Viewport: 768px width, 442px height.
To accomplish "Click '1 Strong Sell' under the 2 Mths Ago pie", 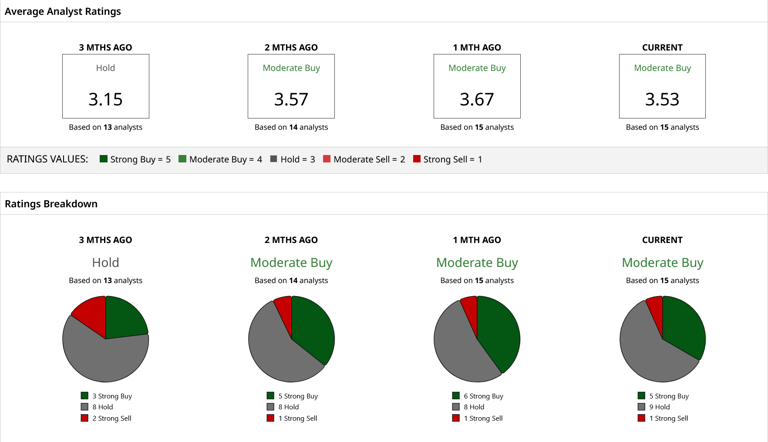I will [298, 418].
